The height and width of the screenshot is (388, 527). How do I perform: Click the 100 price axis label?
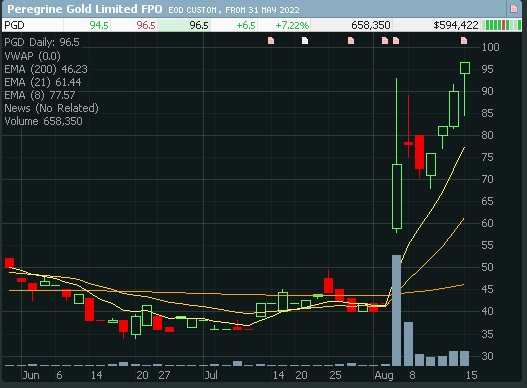pos(490,47)
